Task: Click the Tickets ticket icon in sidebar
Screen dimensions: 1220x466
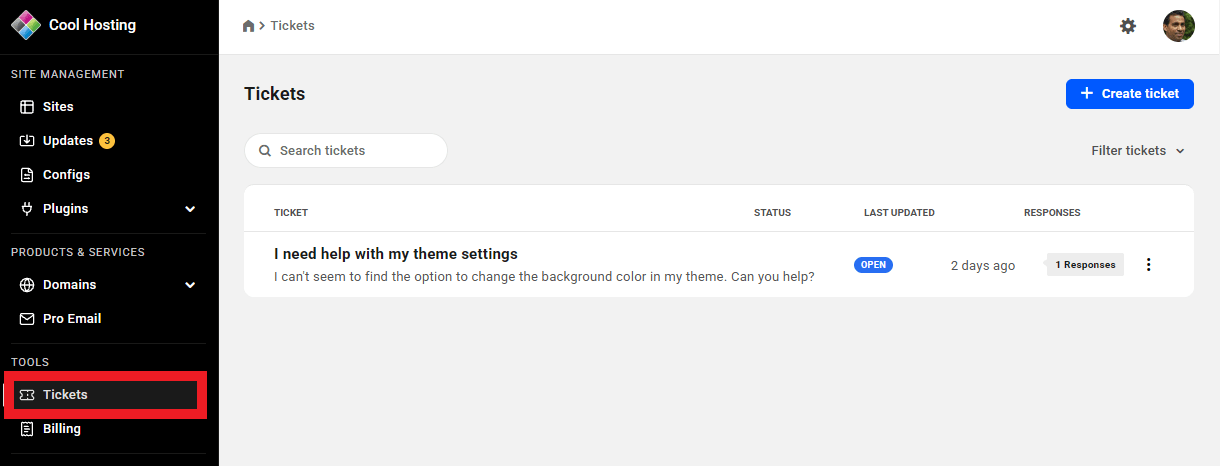Action: pyautogui.click(x=27, y=395)
